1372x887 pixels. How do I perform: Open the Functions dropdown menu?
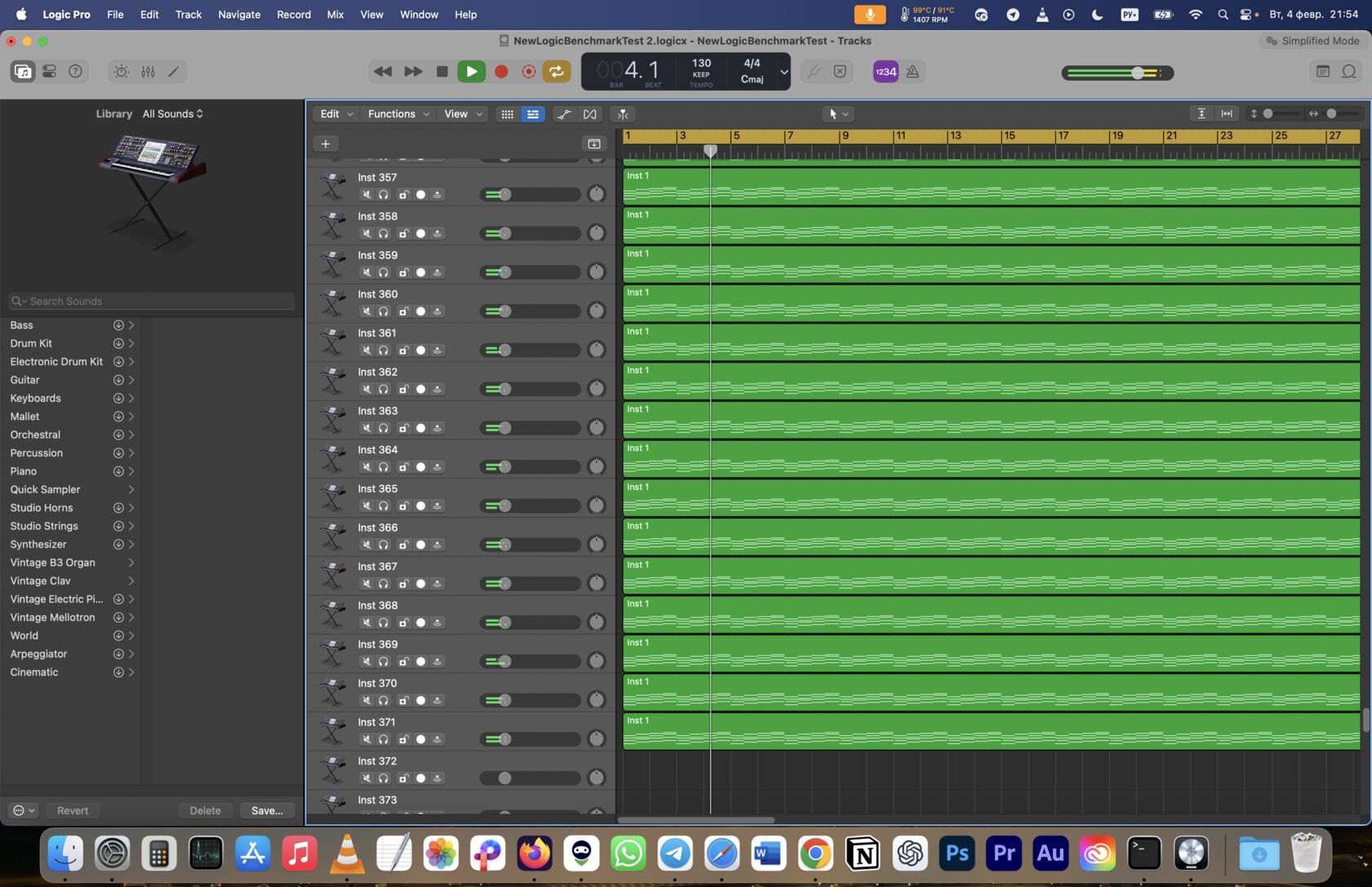(399, 114)
